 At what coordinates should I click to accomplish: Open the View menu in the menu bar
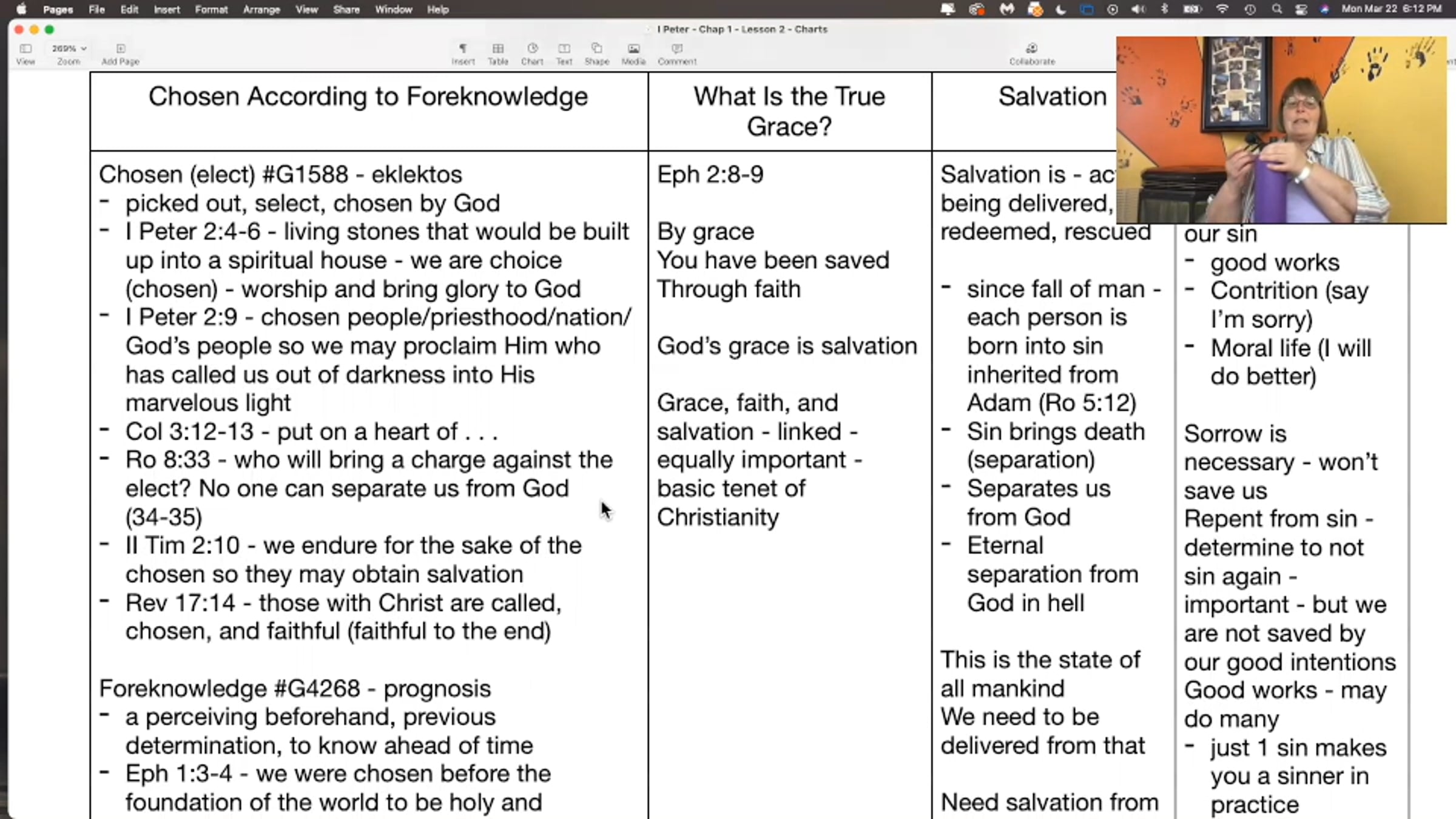tap(307, 9)
